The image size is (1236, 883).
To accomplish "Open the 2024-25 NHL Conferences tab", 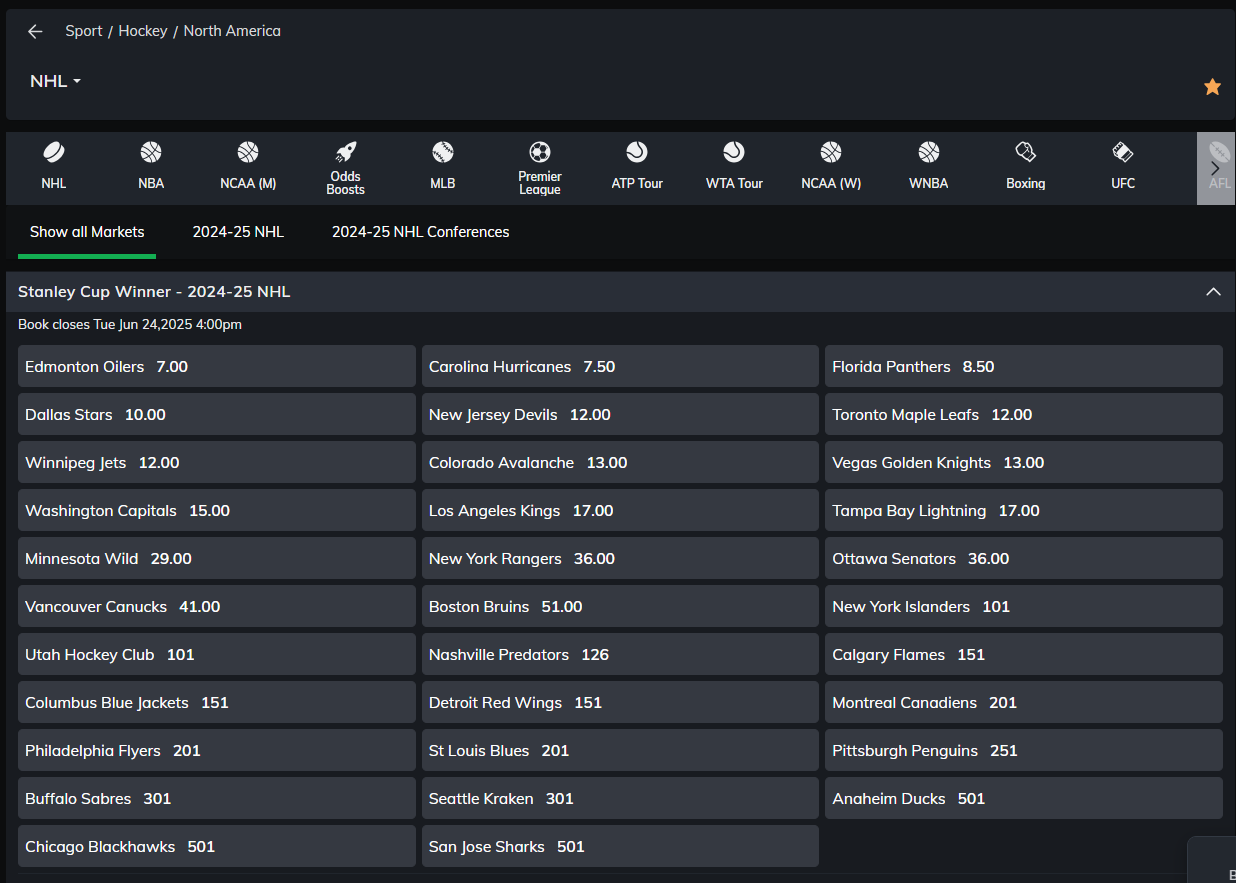I will (x=420, y=232).
